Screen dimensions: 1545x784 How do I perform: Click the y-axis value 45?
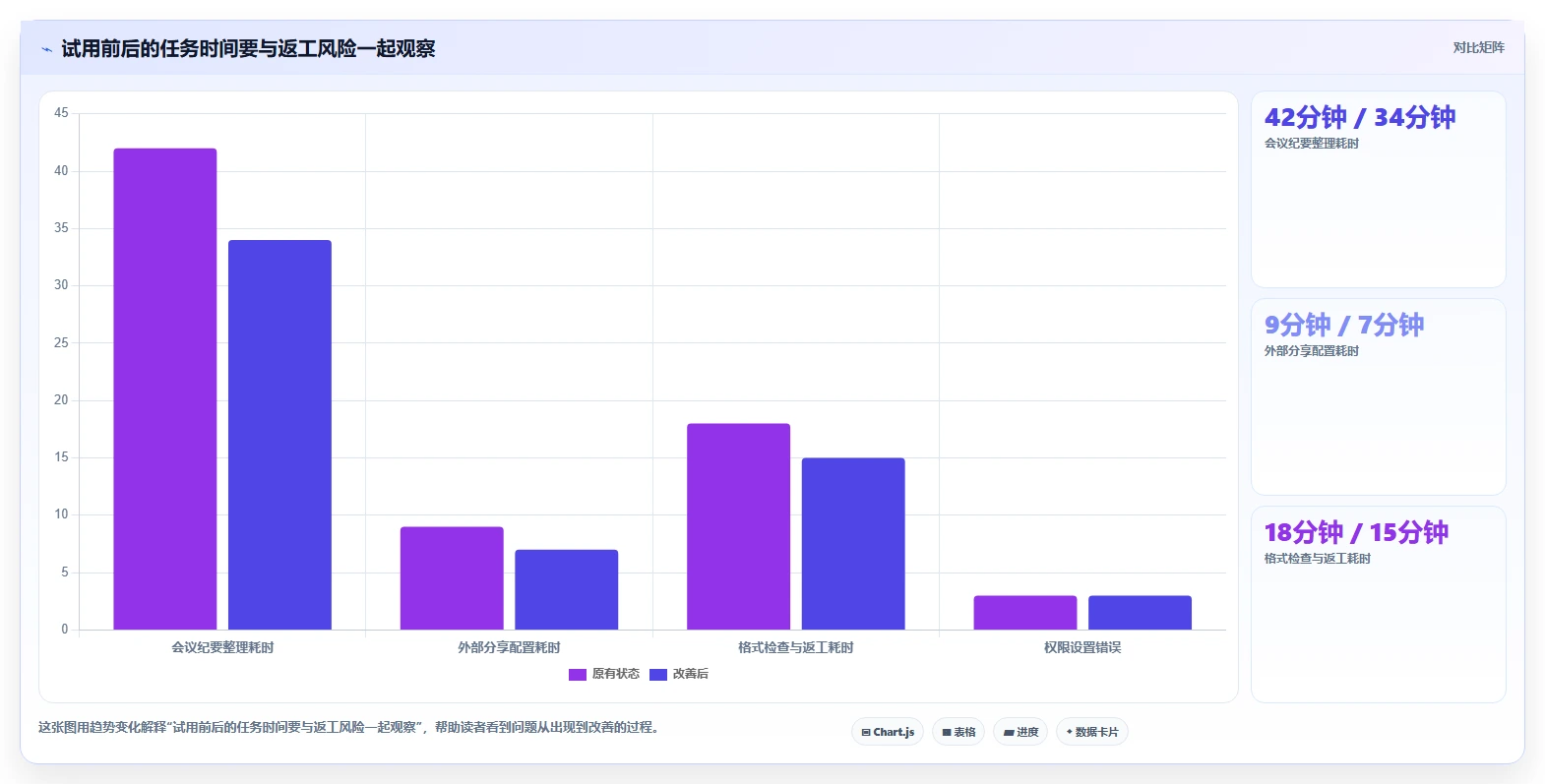(x=61, y=113)
